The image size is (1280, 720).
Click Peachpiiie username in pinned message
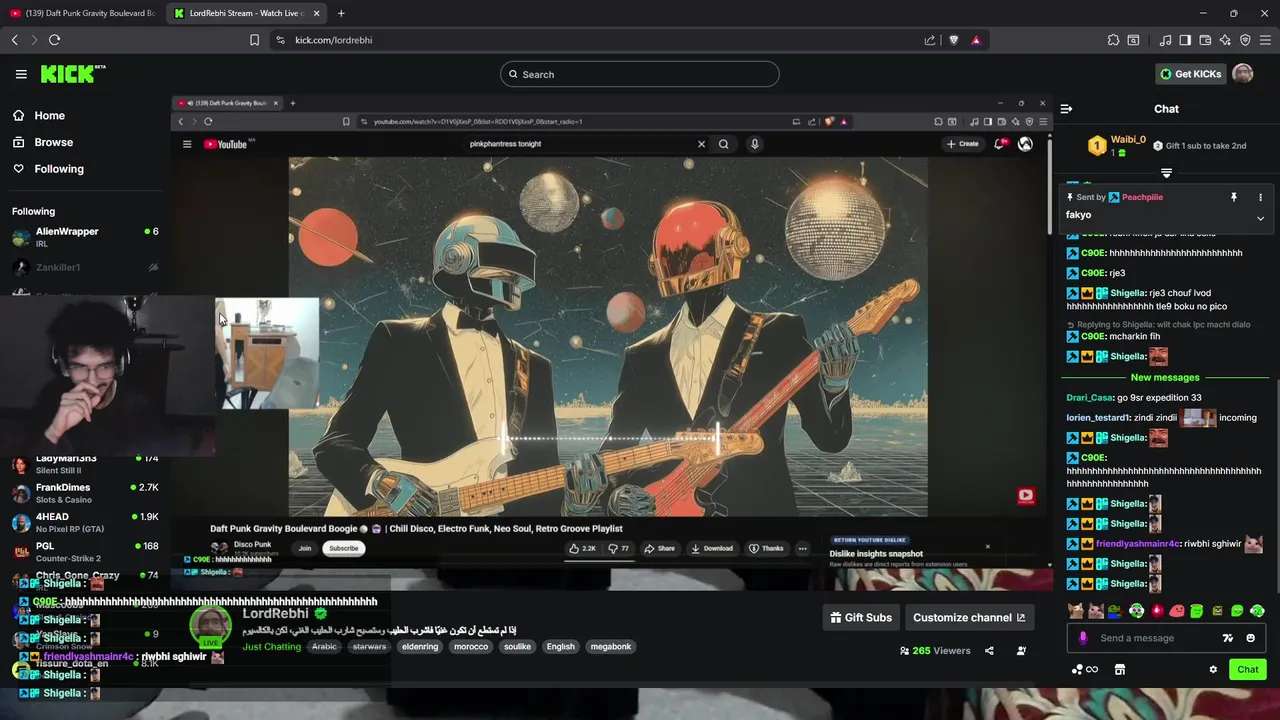click(x=1142, y=197)
